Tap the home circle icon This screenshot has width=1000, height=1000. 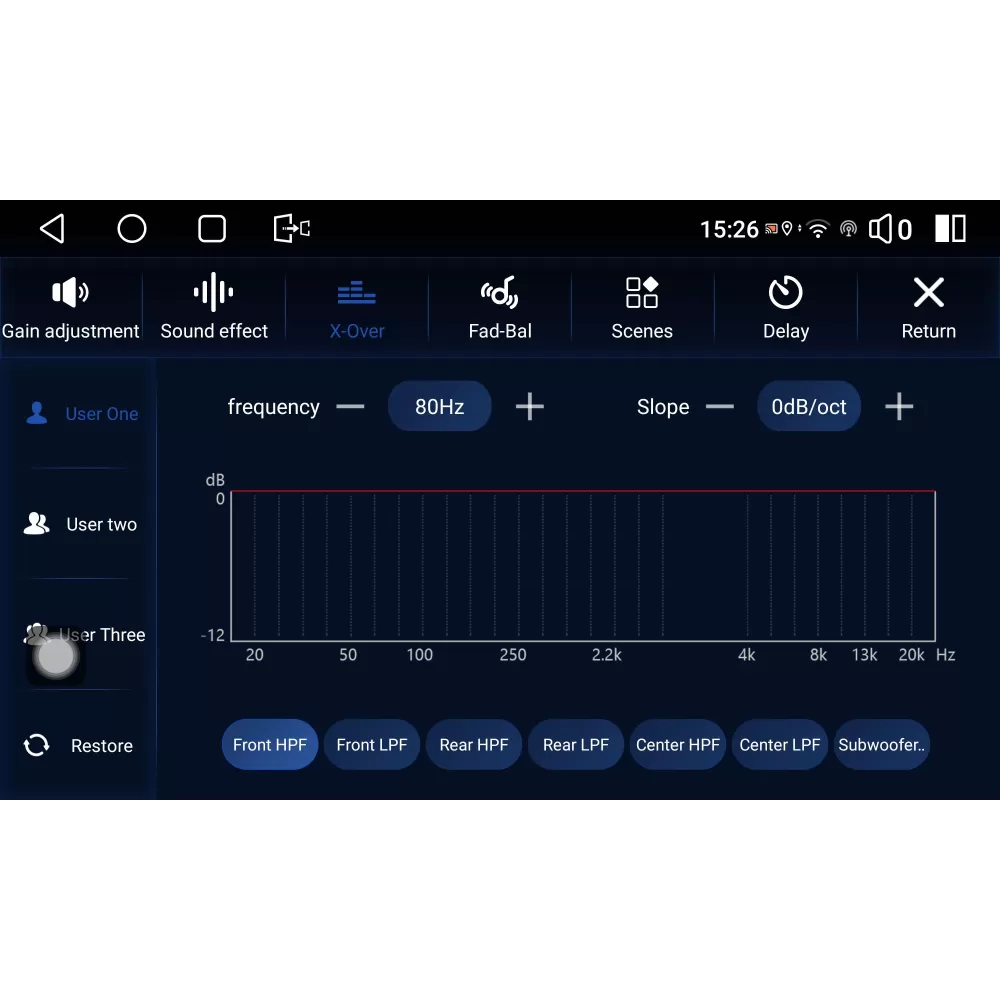tap(132, 228)
